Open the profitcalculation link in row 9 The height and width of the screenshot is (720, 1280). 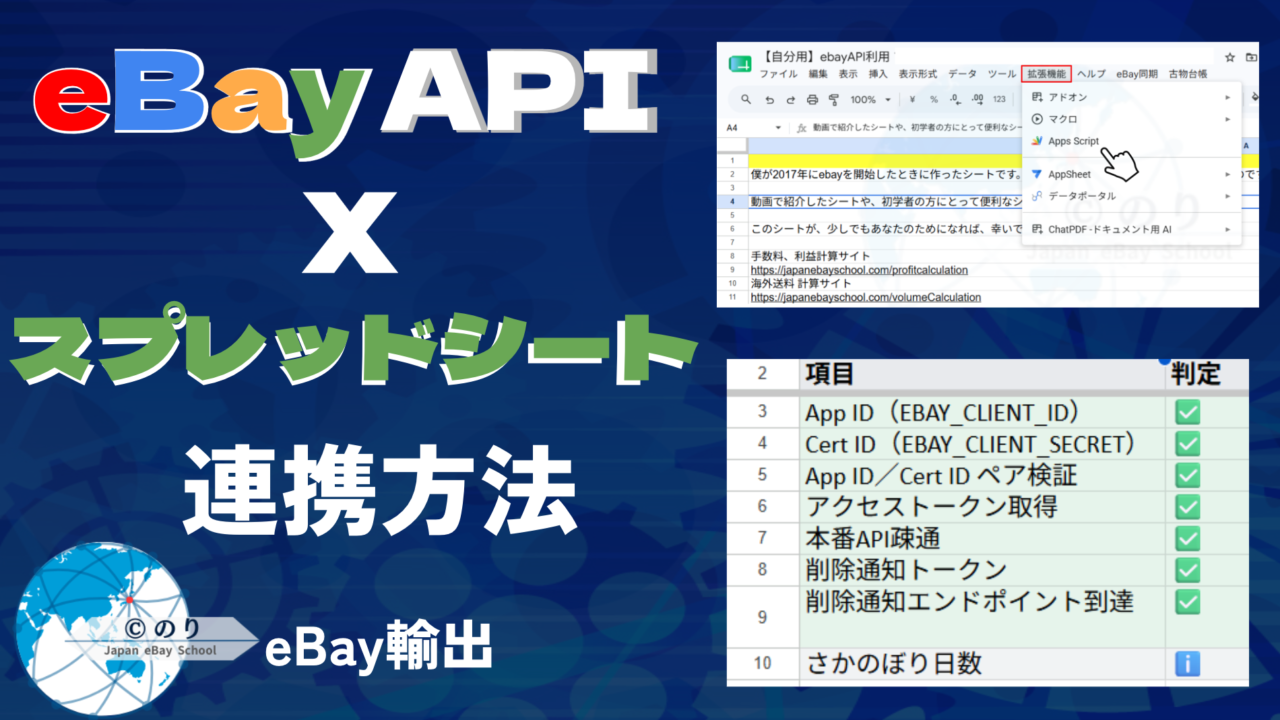[x=859, y=270]
